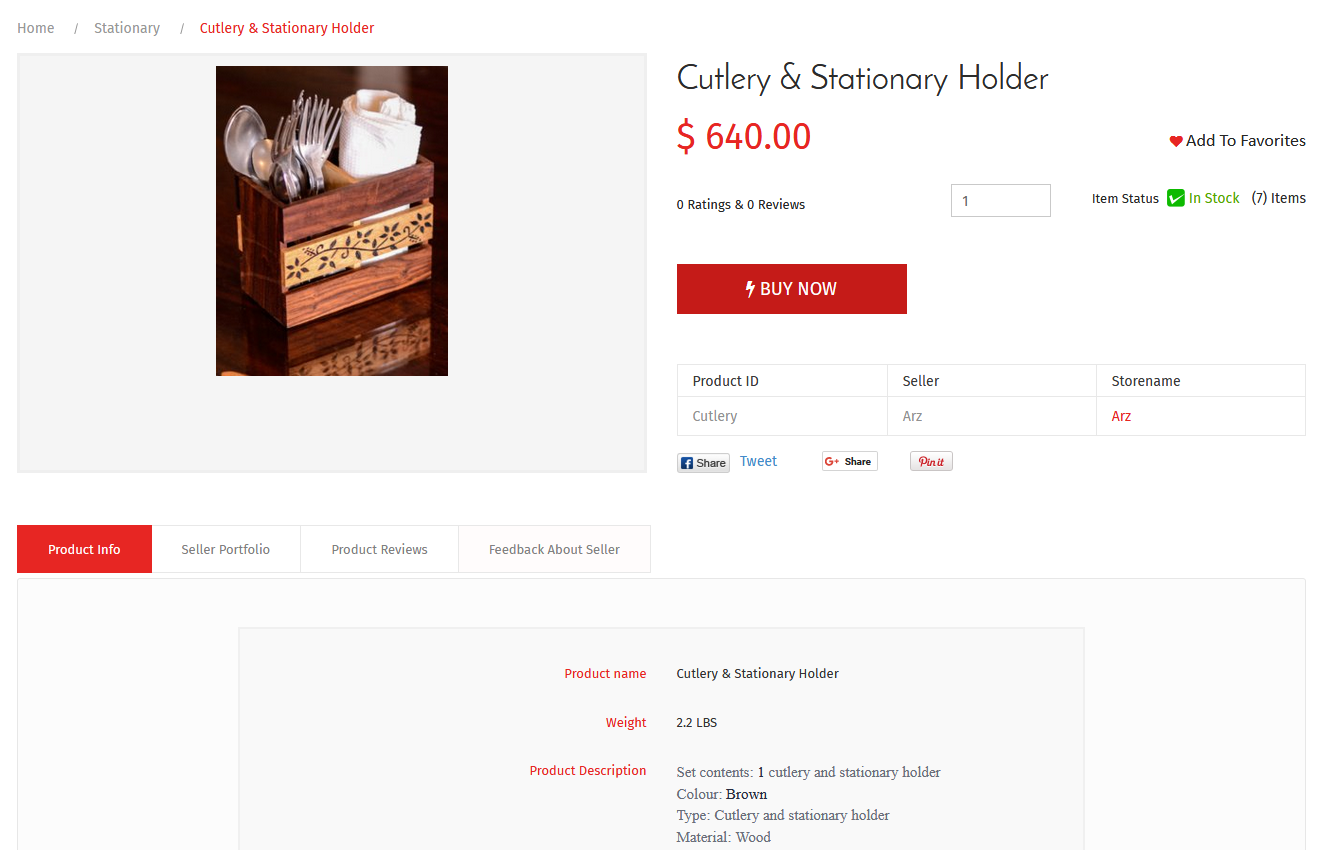Click the product title heading

pos(862,79)
